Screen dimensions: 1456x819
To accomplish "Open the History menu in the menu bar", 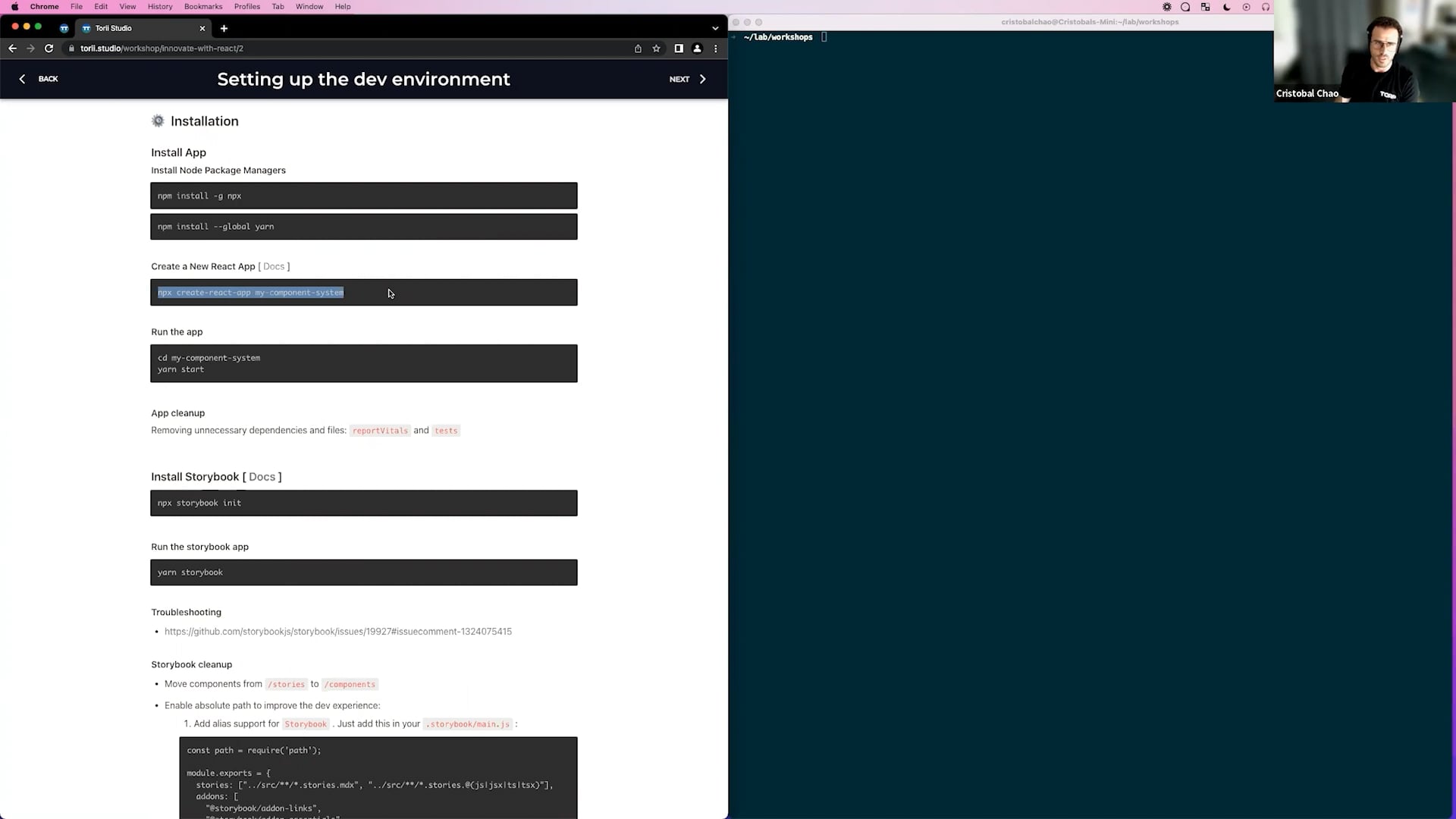I will 160,7.
